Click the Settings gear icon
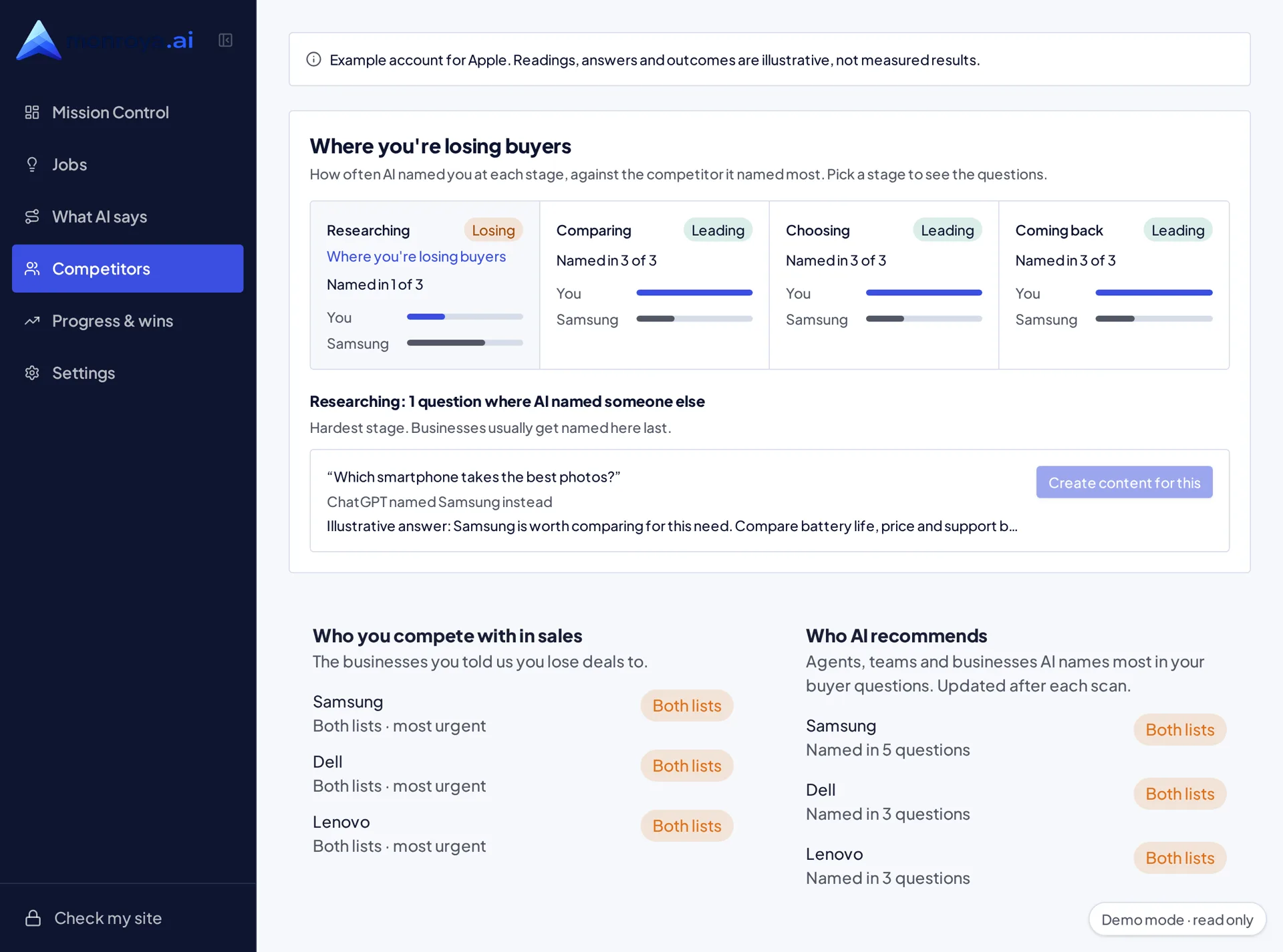 click(x=32, y=373)
